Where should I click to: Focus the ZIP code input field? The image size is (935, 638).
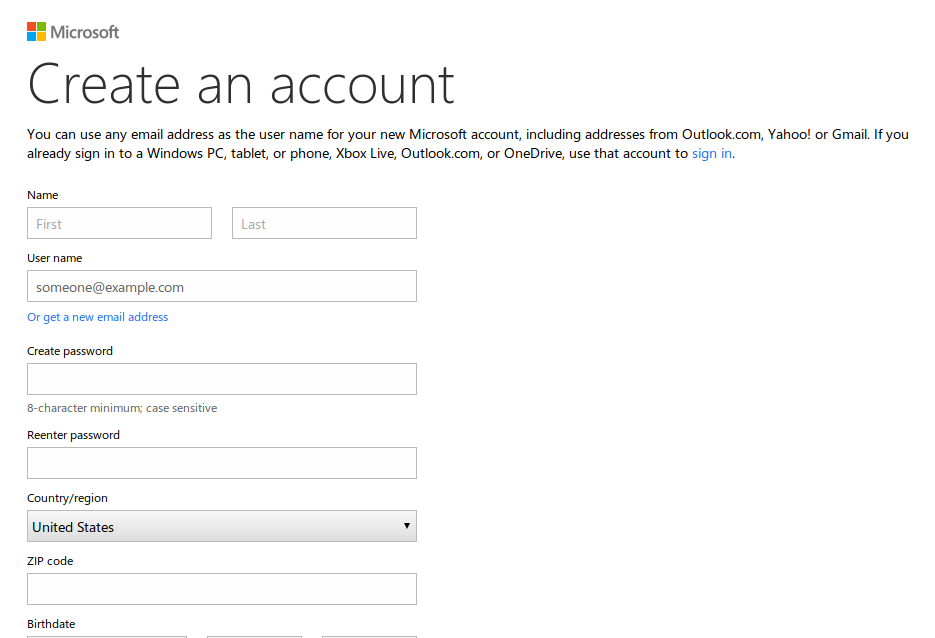point(221,589)
